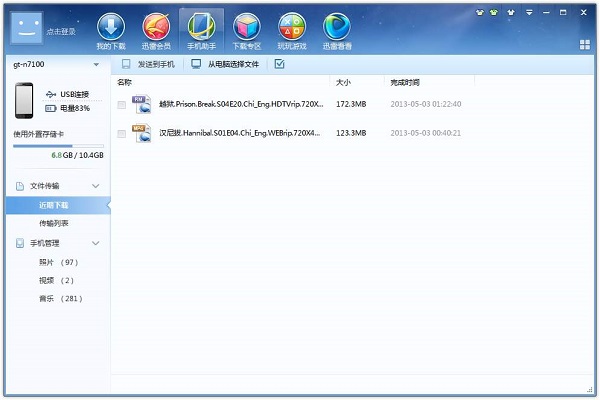Expand the gt-n7100 device dropdown
The width and height of the screenshot is (600, 400).
[96, 65]
